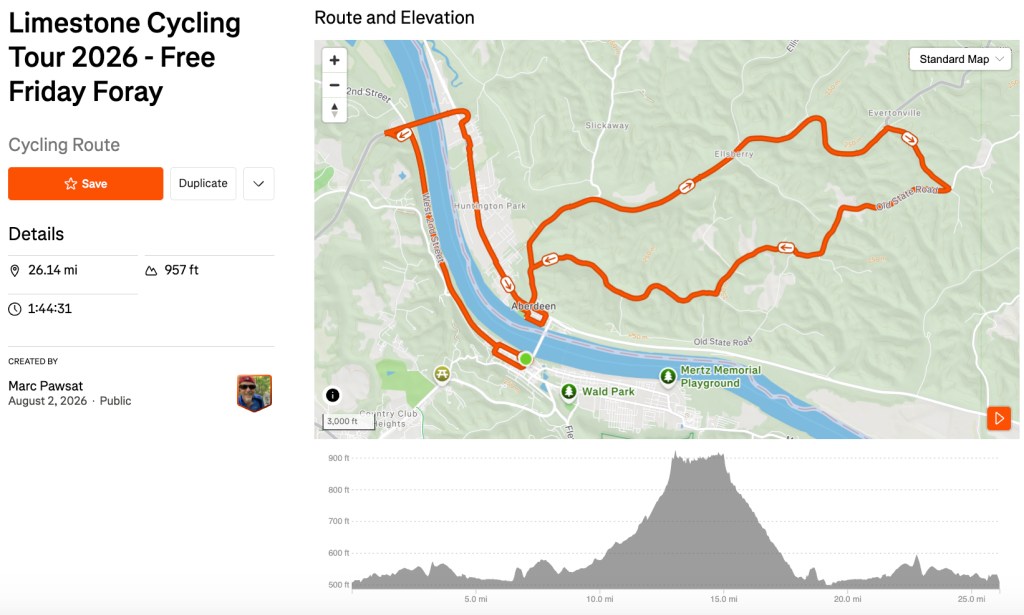Select Mertz Memorial Playground marker
The width and height of the screenshot is (1024, 615).
click(667, 376)
